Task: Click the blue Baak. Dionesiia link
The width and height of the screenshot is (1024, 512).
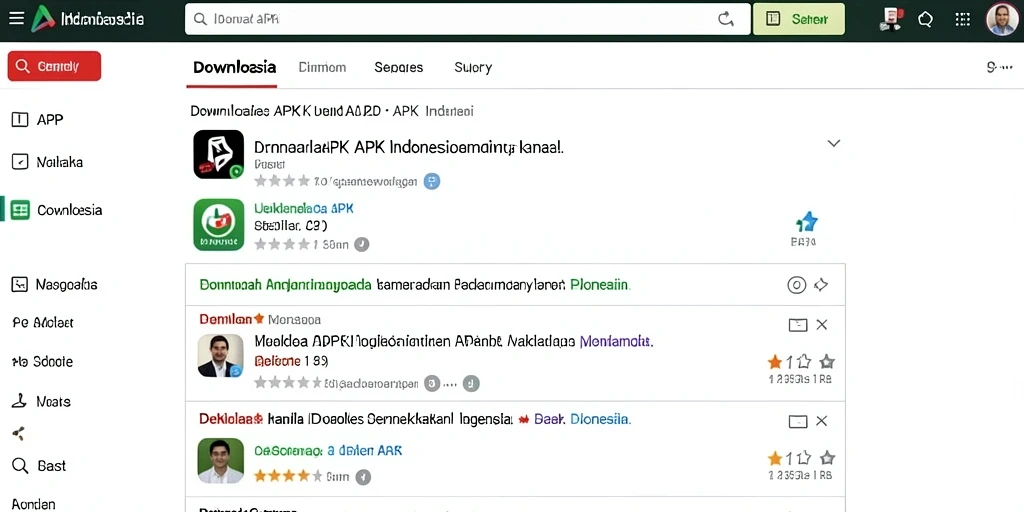Action: pos(583,419)
